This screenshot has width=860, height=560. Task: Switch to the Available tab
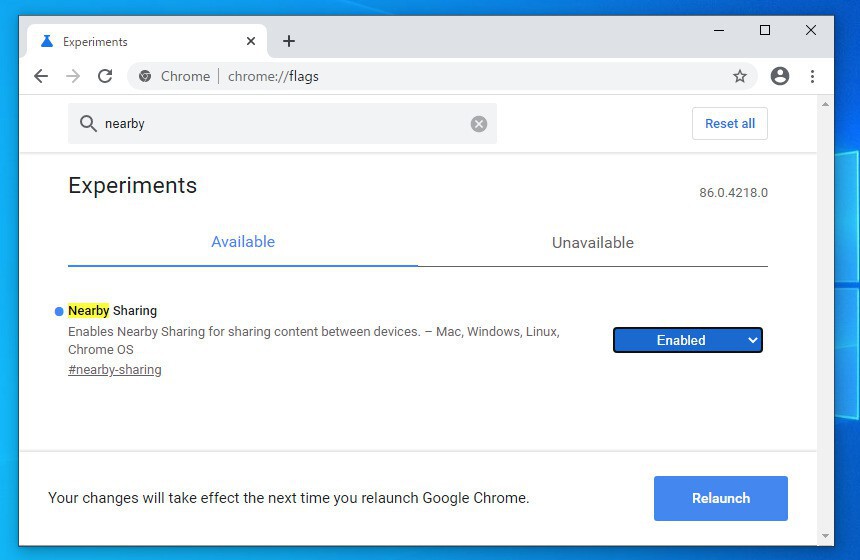tap(243, 242)
